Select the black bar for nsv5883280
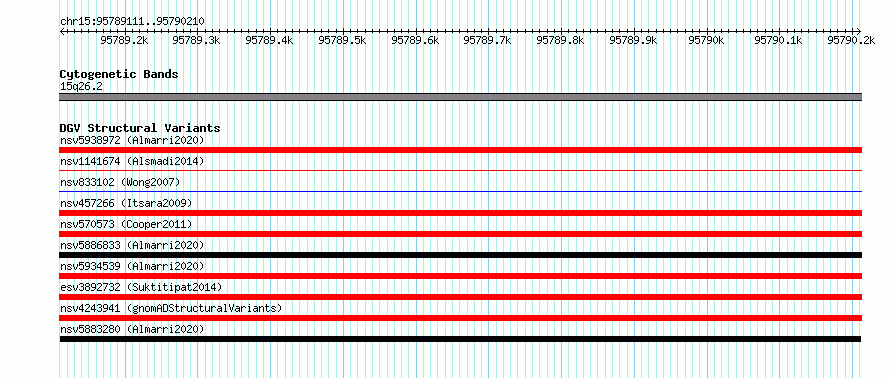Viewport: 890px width, 378px height. click(460, 339)
